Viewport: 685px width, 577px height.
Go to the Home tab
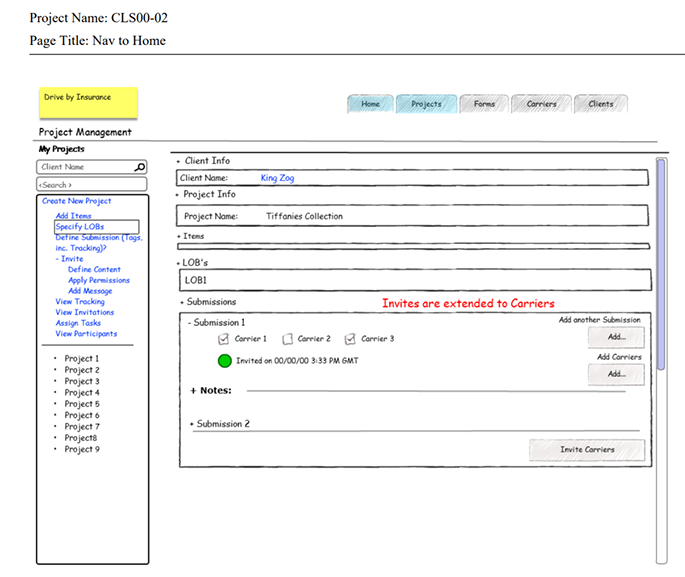[x=370, y=104]
